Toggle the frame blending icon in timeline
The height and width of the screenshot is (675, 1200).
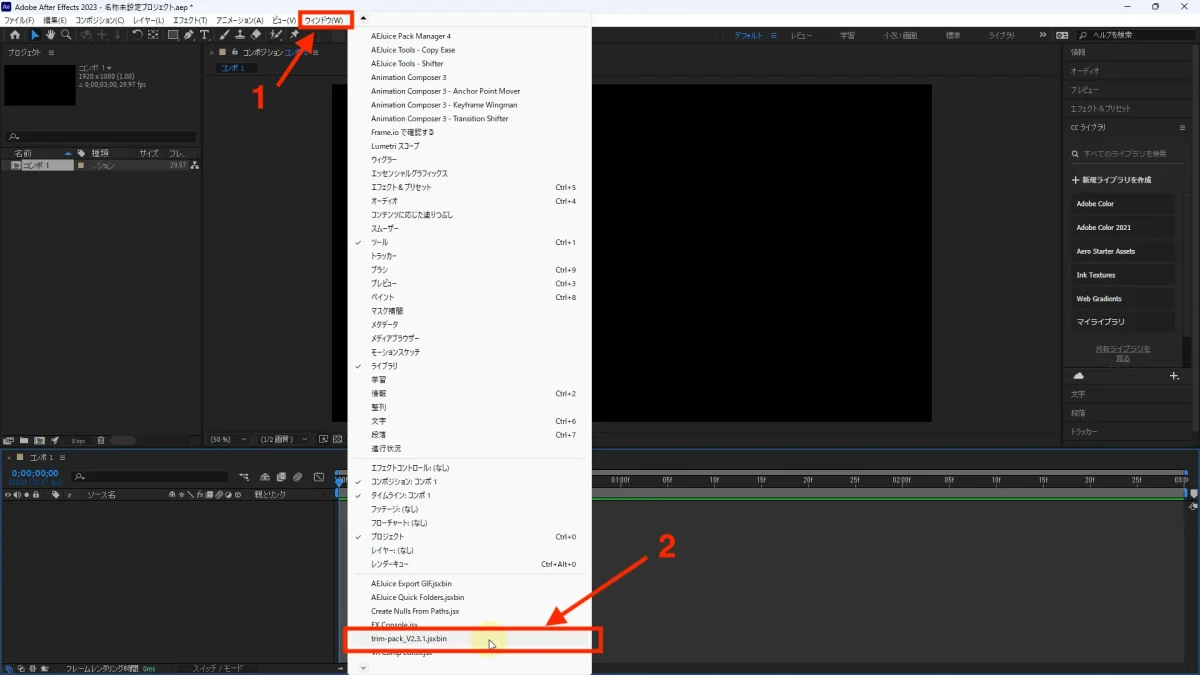click(283, 477)
